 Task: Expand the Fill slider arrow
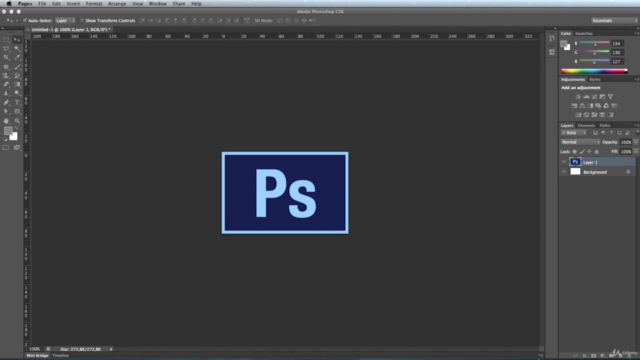tap(636, 151)
